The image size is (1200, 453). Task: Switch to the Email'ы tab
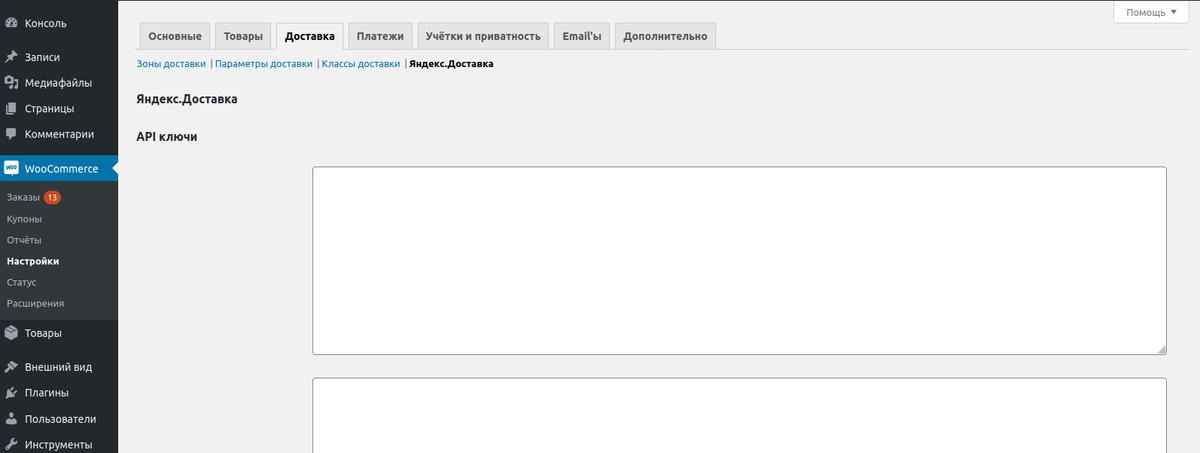tap(581, 36)
